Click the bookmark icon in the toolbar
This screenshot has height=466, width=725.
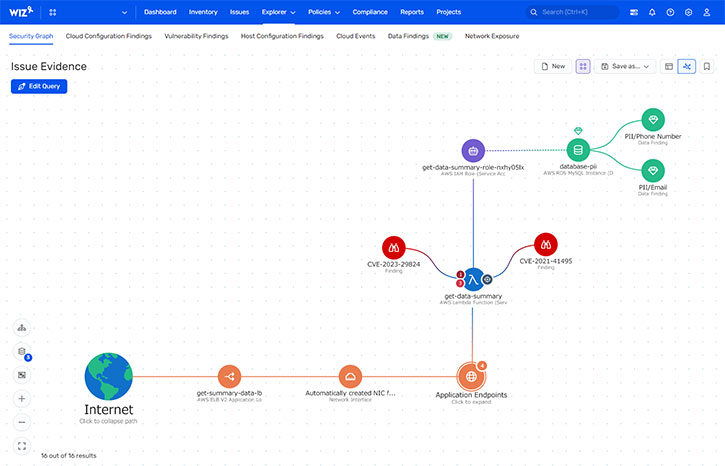[x=707, y=67]
